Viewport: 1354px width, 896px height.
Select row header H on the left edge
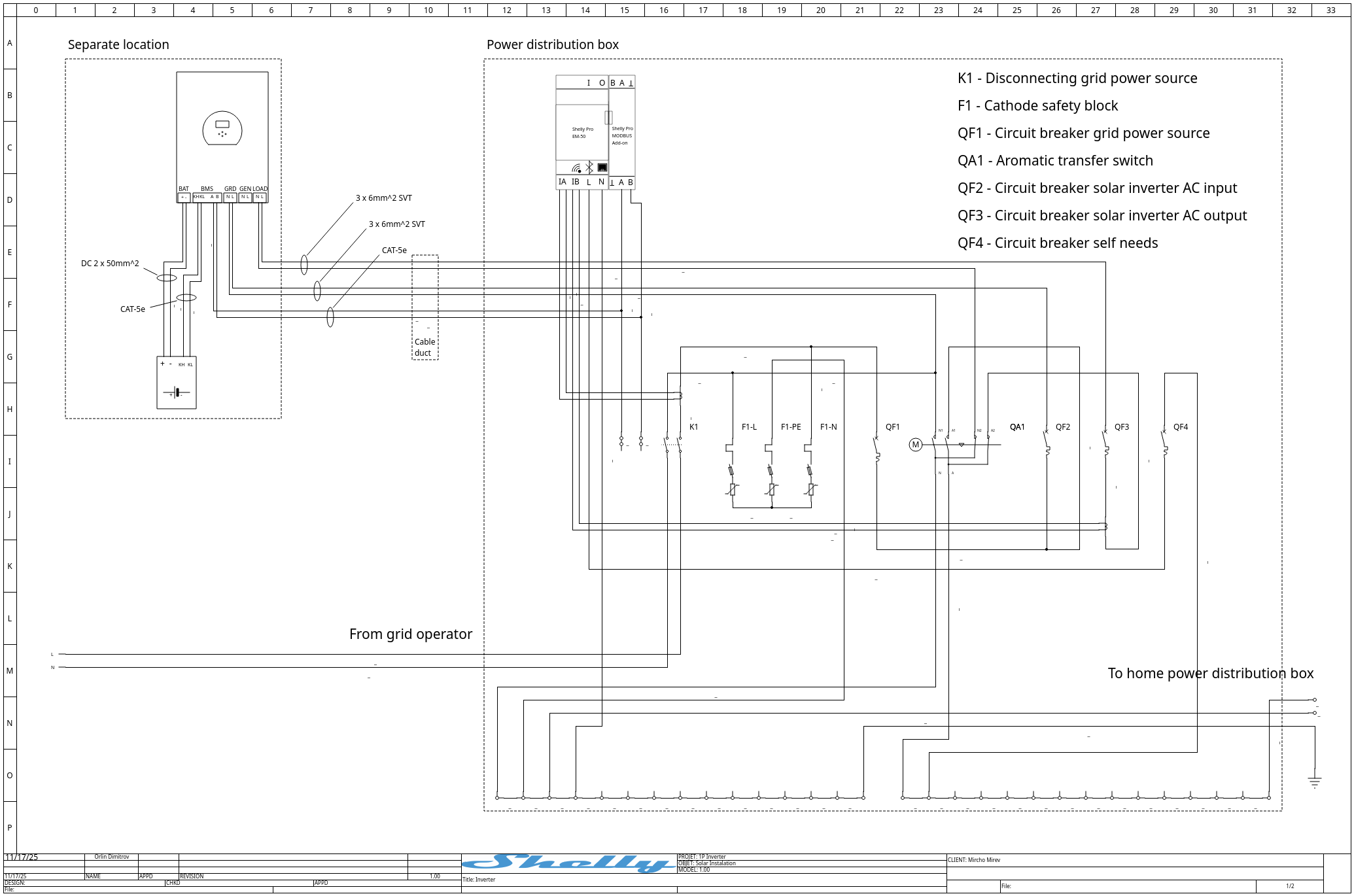pyautogui.click(x=9, y=409)
